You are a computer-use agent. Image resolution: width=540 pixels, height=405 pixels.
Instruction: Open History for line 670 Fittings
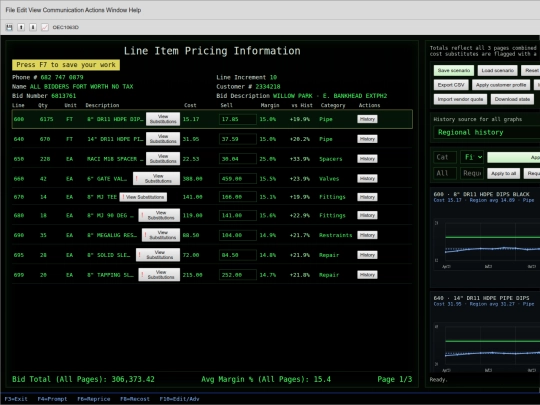367,197
